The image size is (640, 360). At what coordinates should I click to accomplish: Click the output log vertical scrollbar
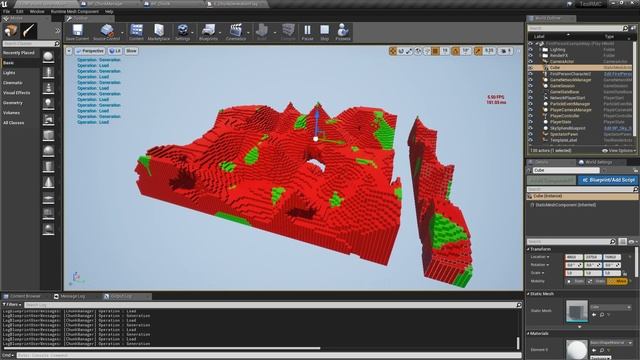pos(518,343)
